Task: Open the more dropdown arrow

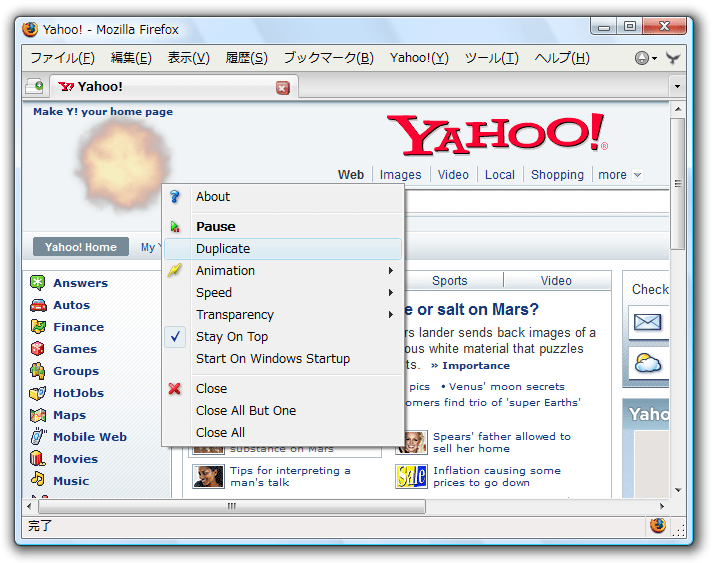Action: [638, 175]
